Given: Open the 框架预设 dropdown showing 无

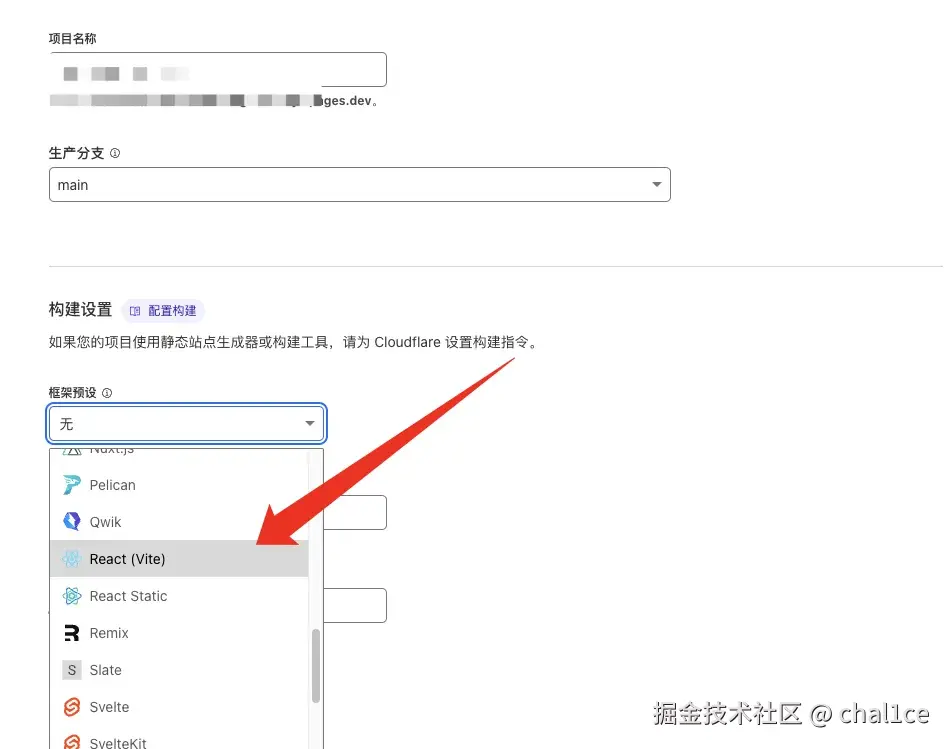Looking at the screenshot, I should pyautogui.click(x=186, y=423).
